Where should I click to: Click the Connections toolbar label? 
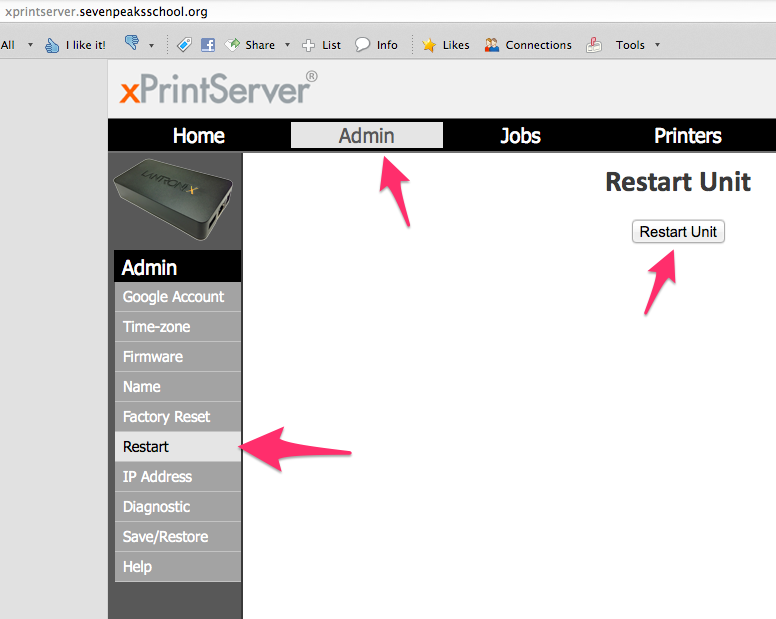538,45
